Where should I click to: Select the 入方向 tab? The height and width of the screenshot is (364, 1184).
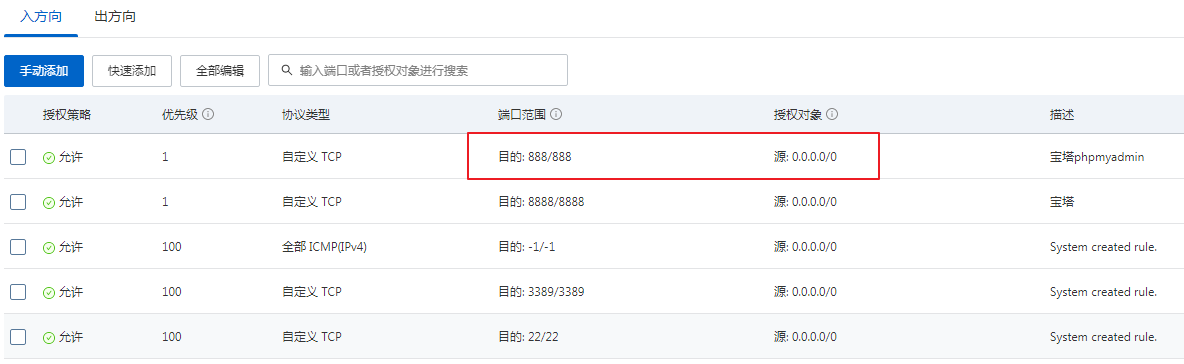click(41, 17)
